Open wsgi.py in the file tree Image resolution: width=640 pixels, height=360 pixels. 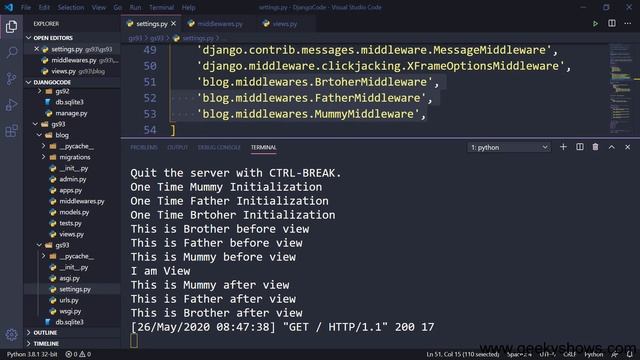tap(70, 311)
